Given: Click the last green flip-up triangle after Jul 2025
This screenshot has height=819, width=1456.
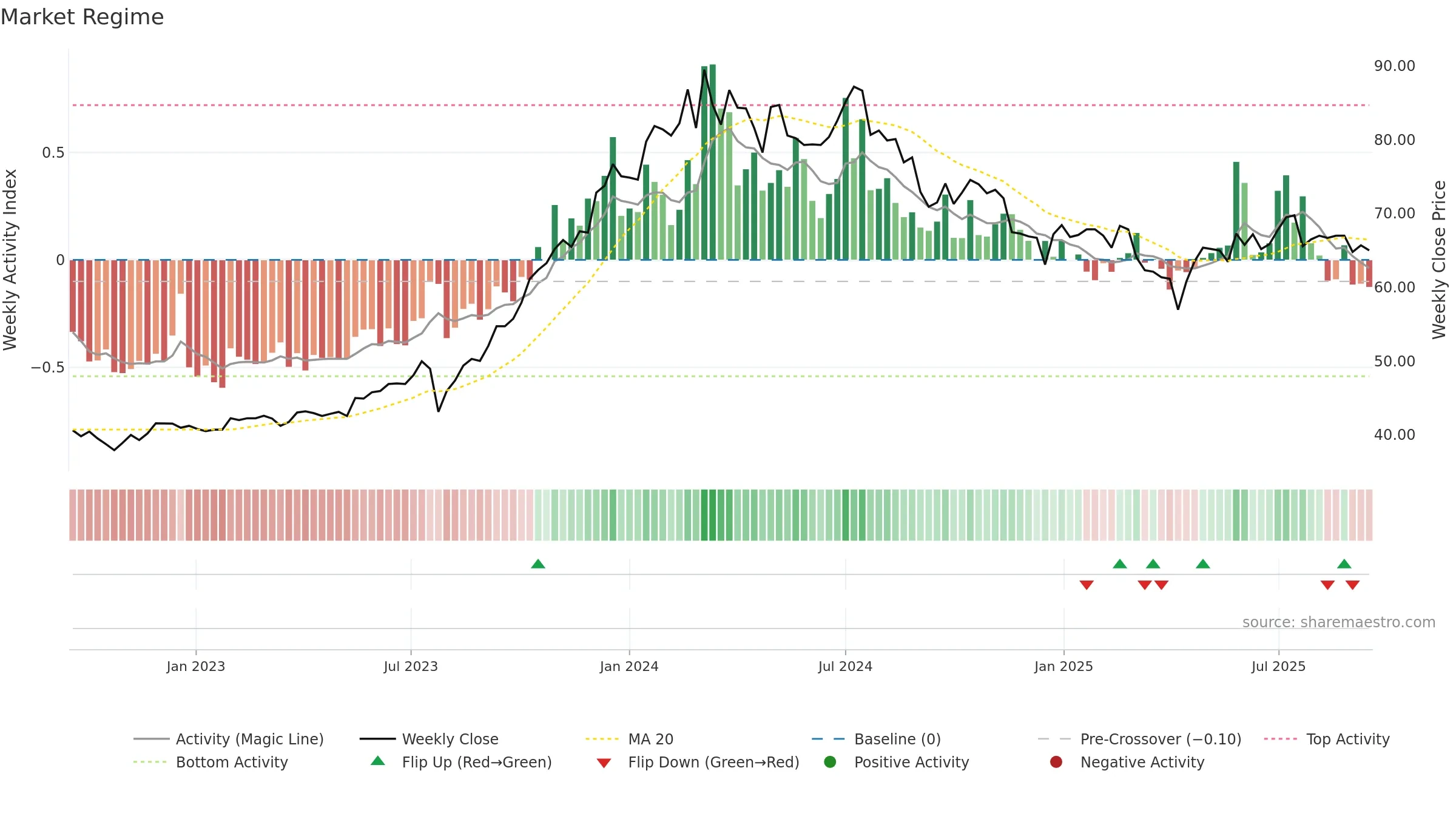Looking at the screenshot, I should coord(1344,564).
